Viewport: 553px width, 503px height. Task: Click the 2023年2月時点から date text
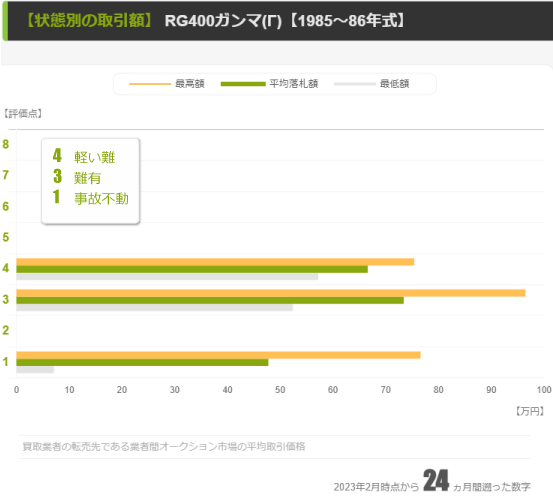click(x=376, y=487)
